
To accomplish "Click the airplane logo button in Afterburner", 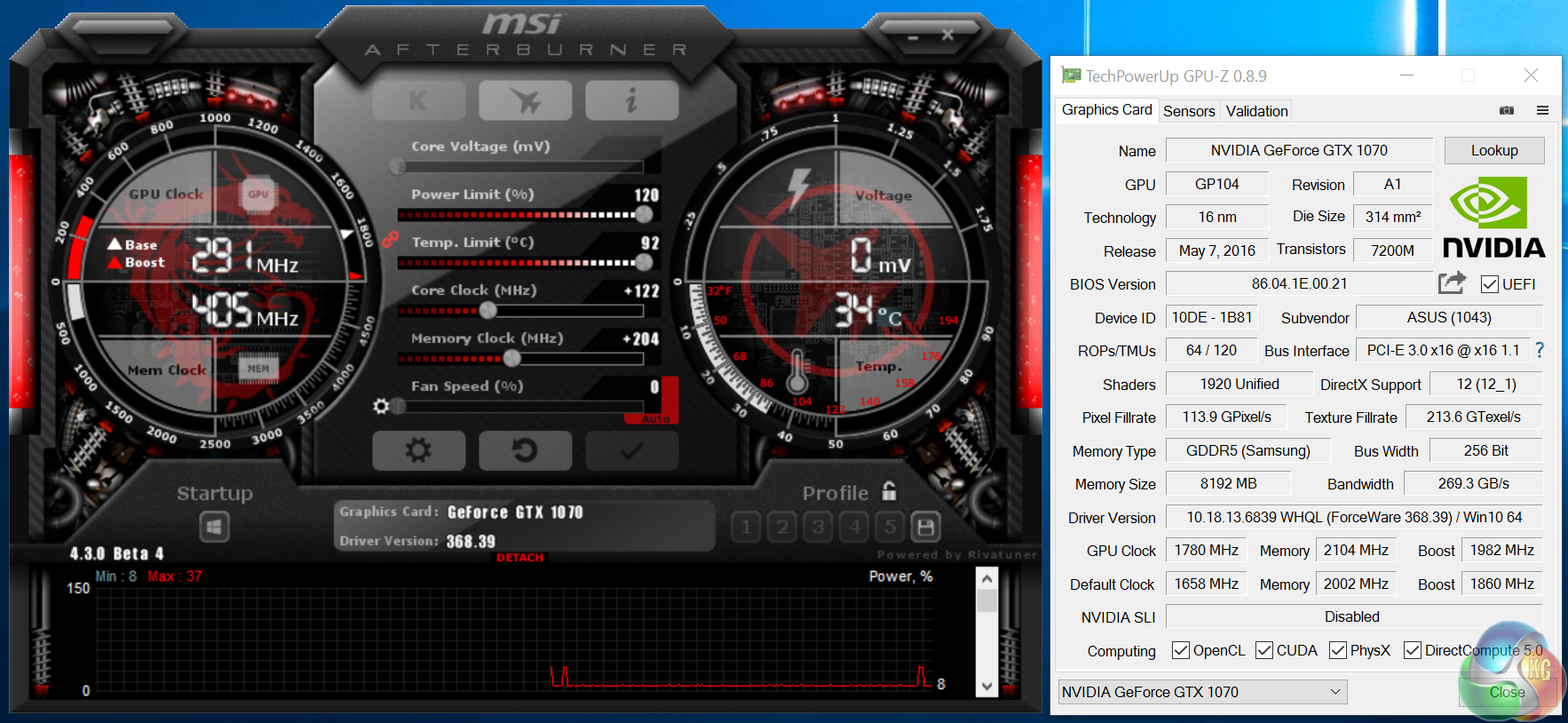I will pyautogui.click(x=526, y=101).
